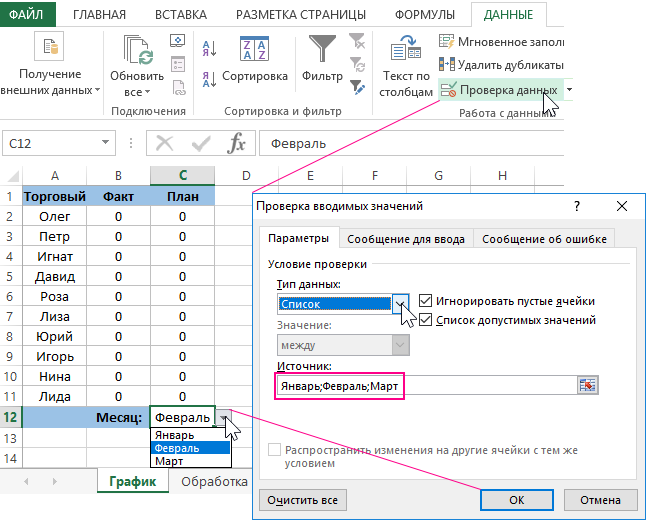The width and height of the screenshot is (646, 520).
Task: Click the Sort A to Z ascending icon
Action: click(x=210, y=47)
